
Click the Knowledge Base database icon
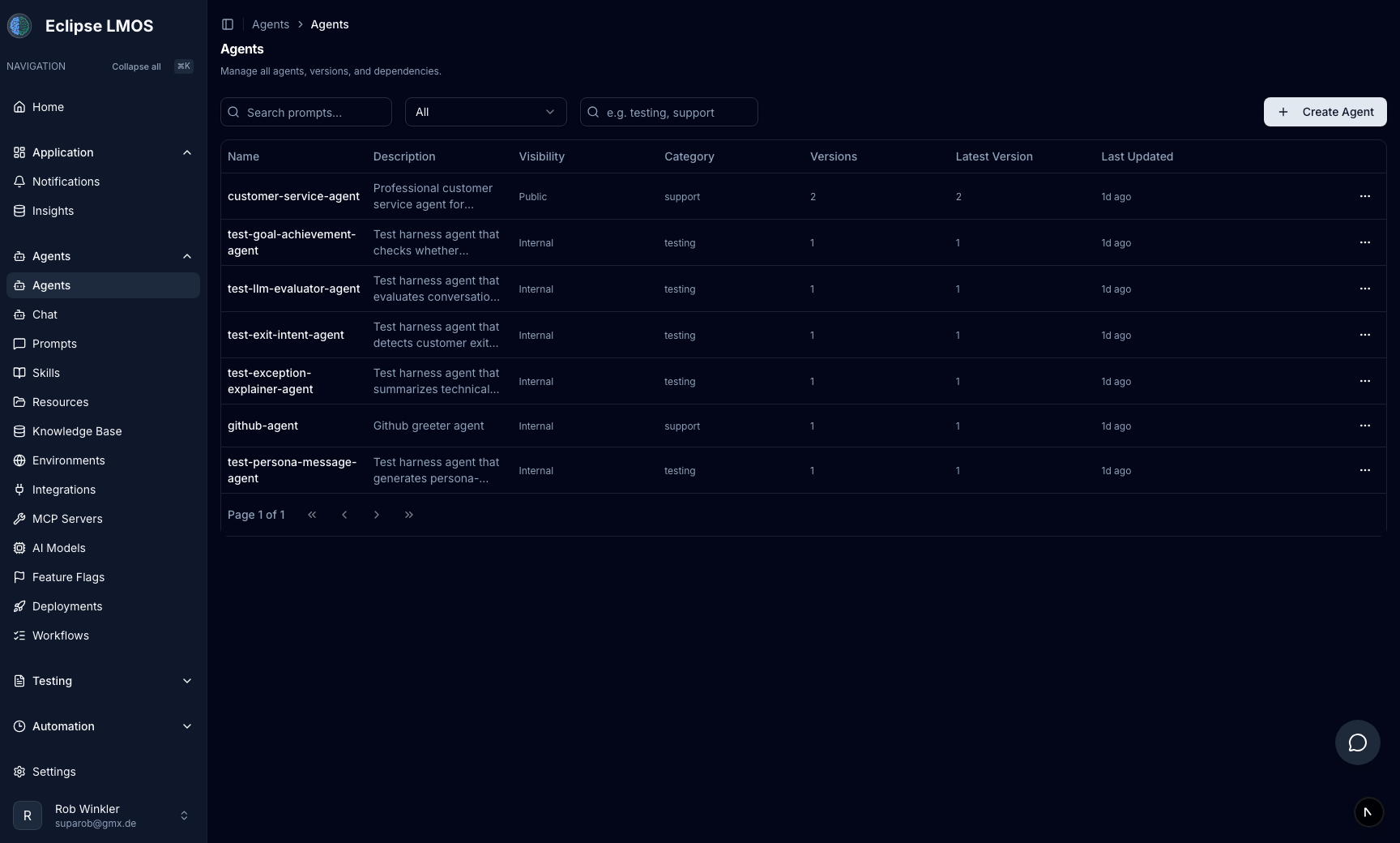tap(19, 431)
